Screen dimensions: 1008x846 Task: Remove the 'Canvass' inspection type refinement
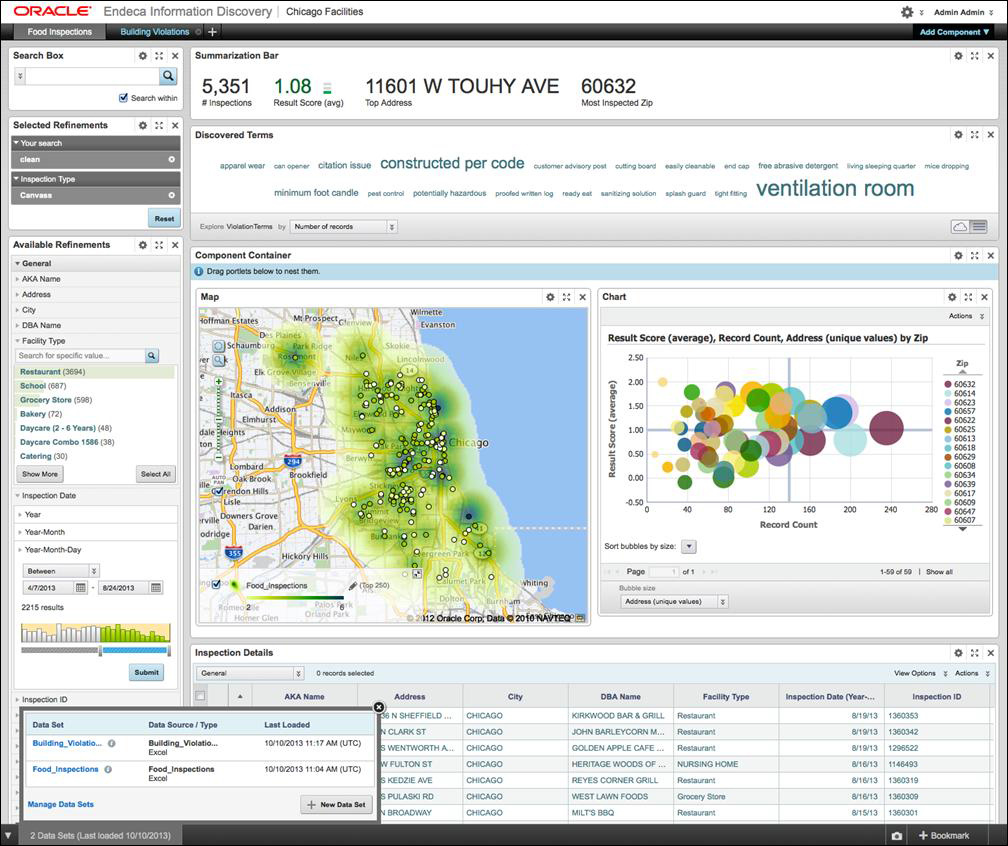tap(172, 195)
